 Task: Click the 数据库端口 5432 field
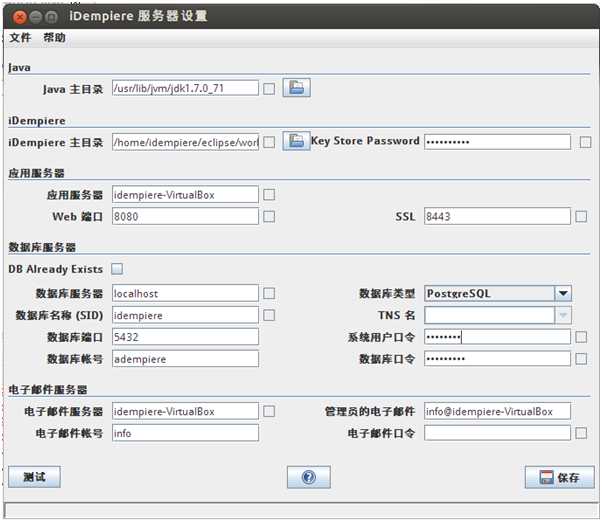click(x=185, y=337)
